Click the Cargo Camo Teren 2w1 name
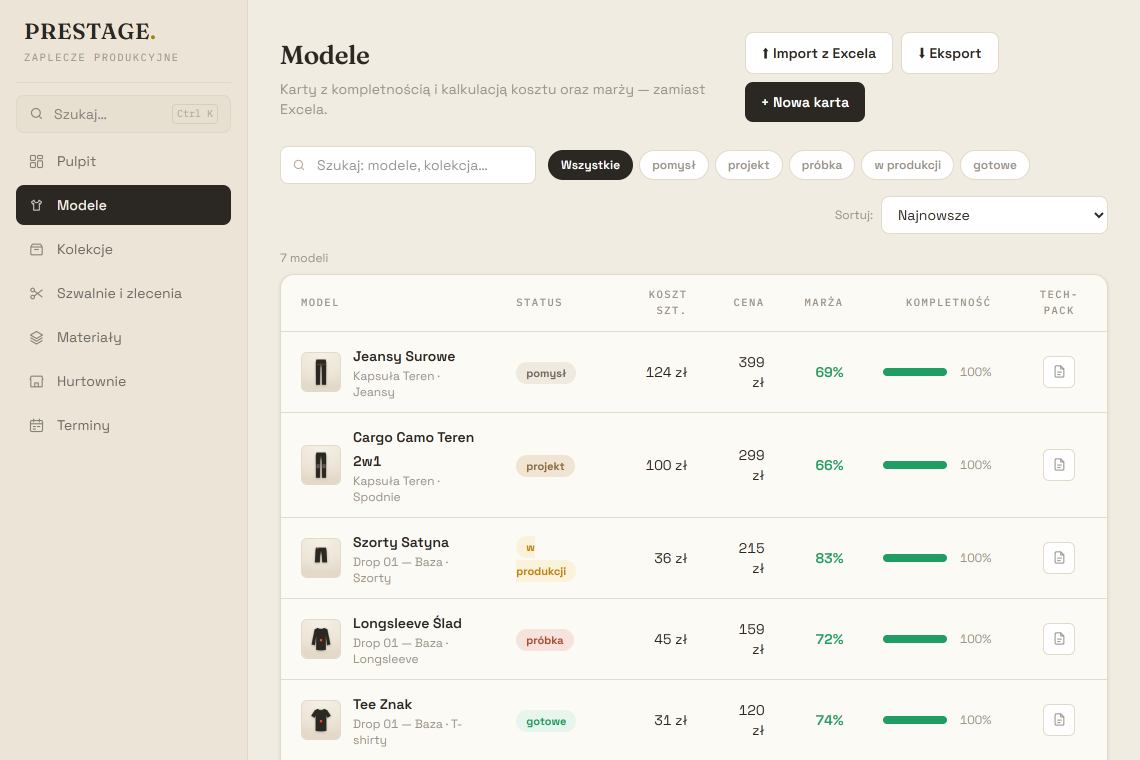This screenshot has height=760, width=1140. pyautogui.click(x=413, y=449)
